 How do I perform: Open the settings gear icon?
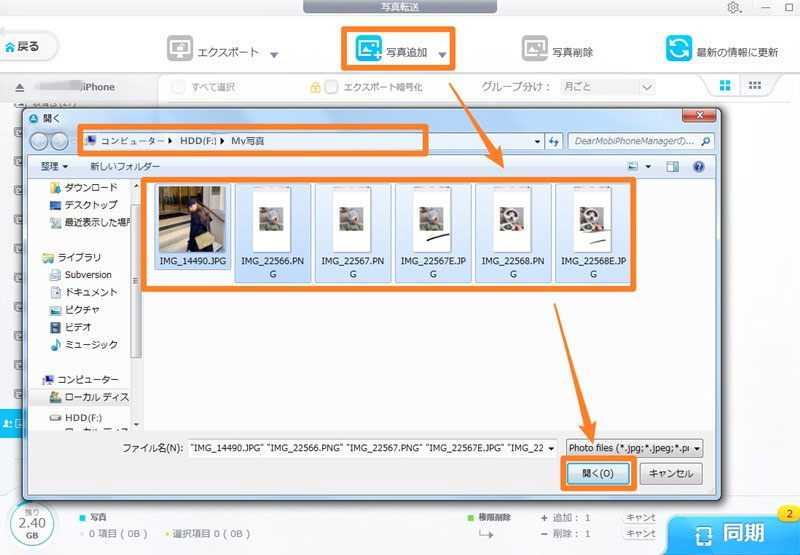pos(734,7)
